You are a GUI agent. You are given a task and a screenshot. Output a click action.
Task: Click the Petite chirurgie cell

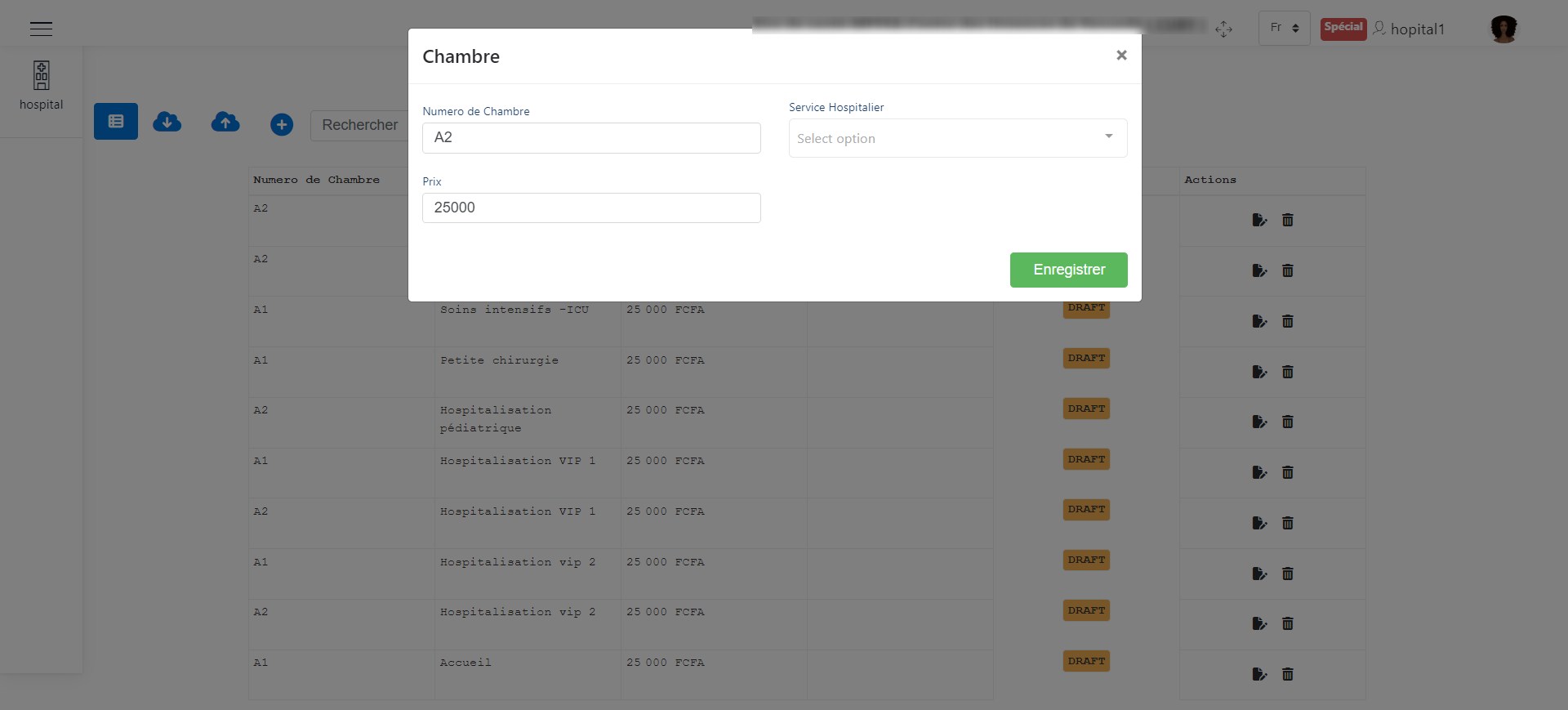point(499,360)
